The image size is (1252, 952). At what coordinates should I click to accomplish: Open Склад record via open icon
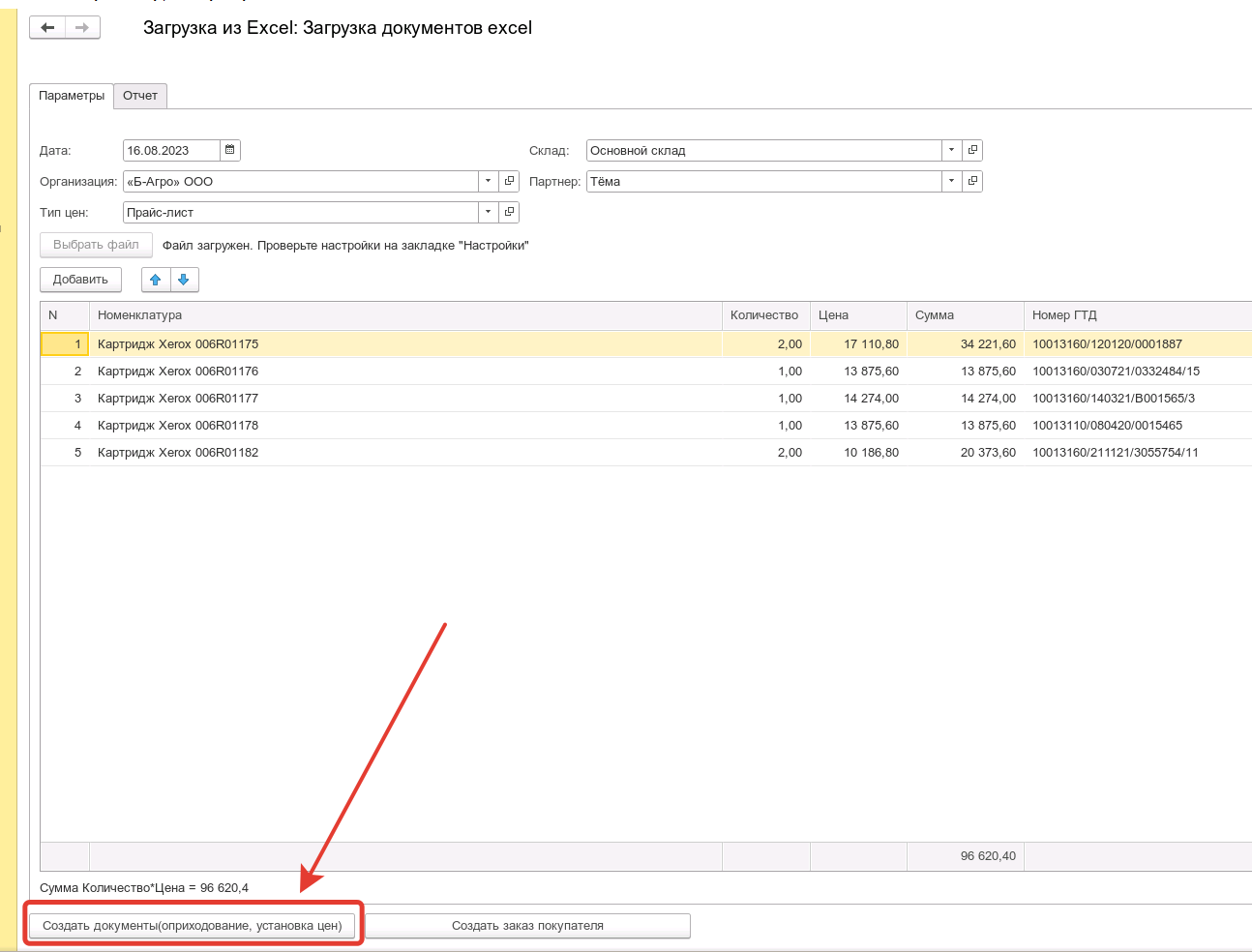[972, 150]
